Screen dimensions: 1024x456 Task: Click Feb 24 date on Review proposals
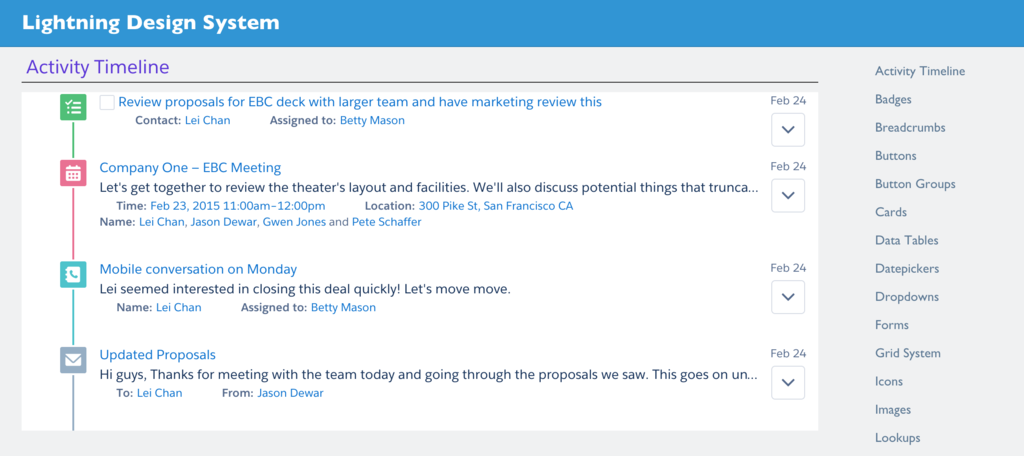[x=788, y=100]
